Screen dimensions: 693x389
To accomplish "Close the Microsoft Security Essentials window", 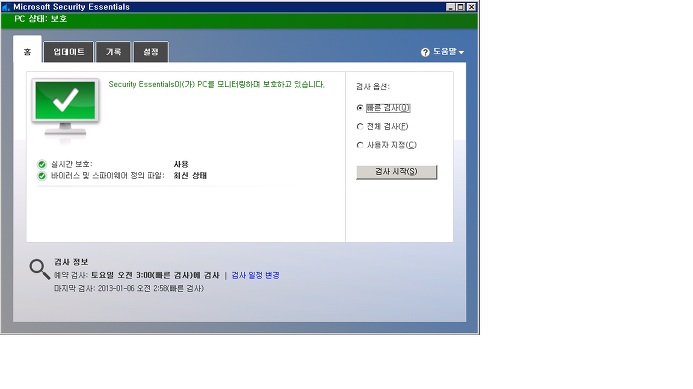I will pyautogui.click(x=472, y=7).
